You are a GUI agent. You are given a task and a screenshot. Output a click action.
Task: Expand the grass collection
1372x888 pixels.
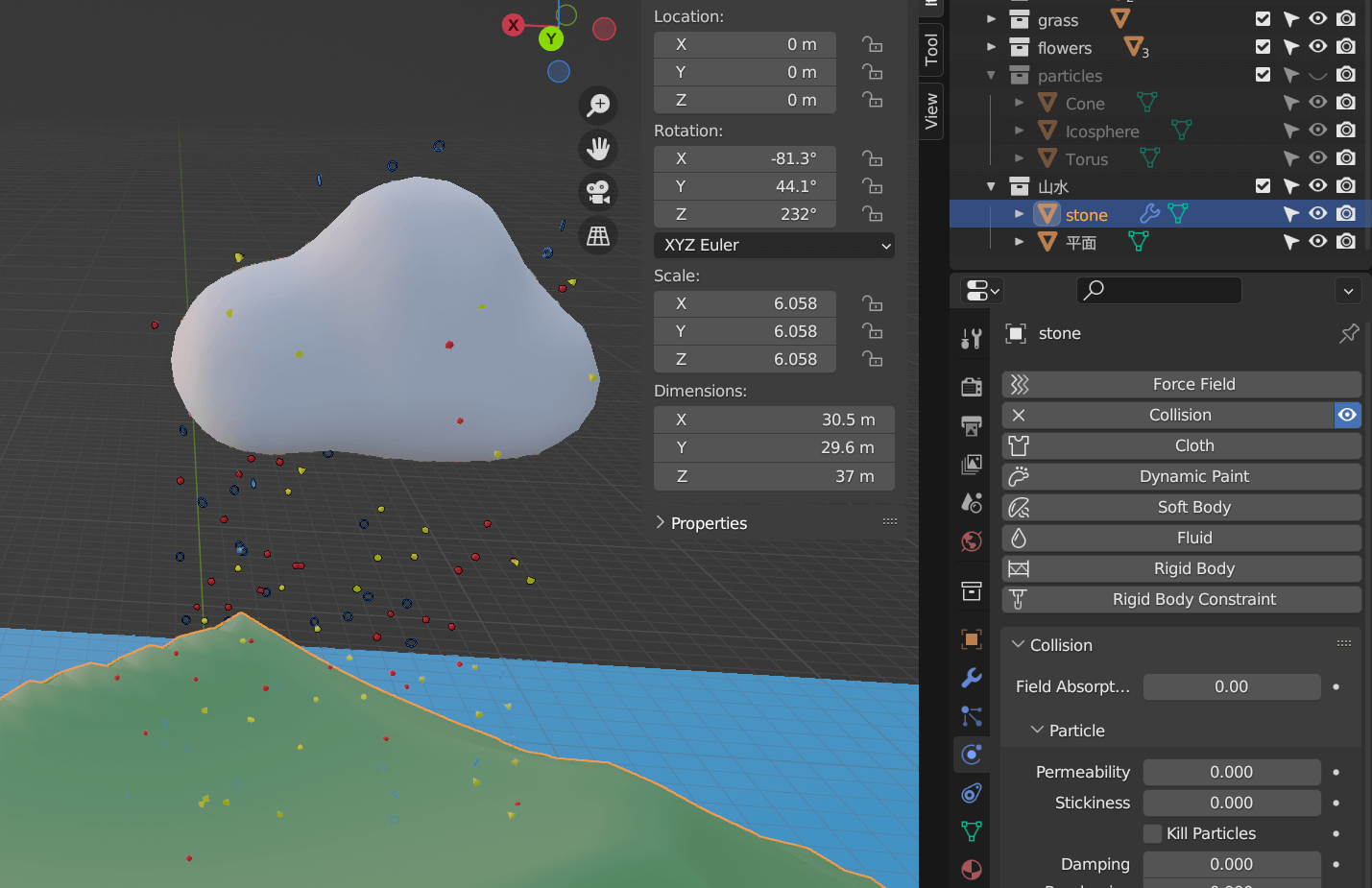pos(992,19)
